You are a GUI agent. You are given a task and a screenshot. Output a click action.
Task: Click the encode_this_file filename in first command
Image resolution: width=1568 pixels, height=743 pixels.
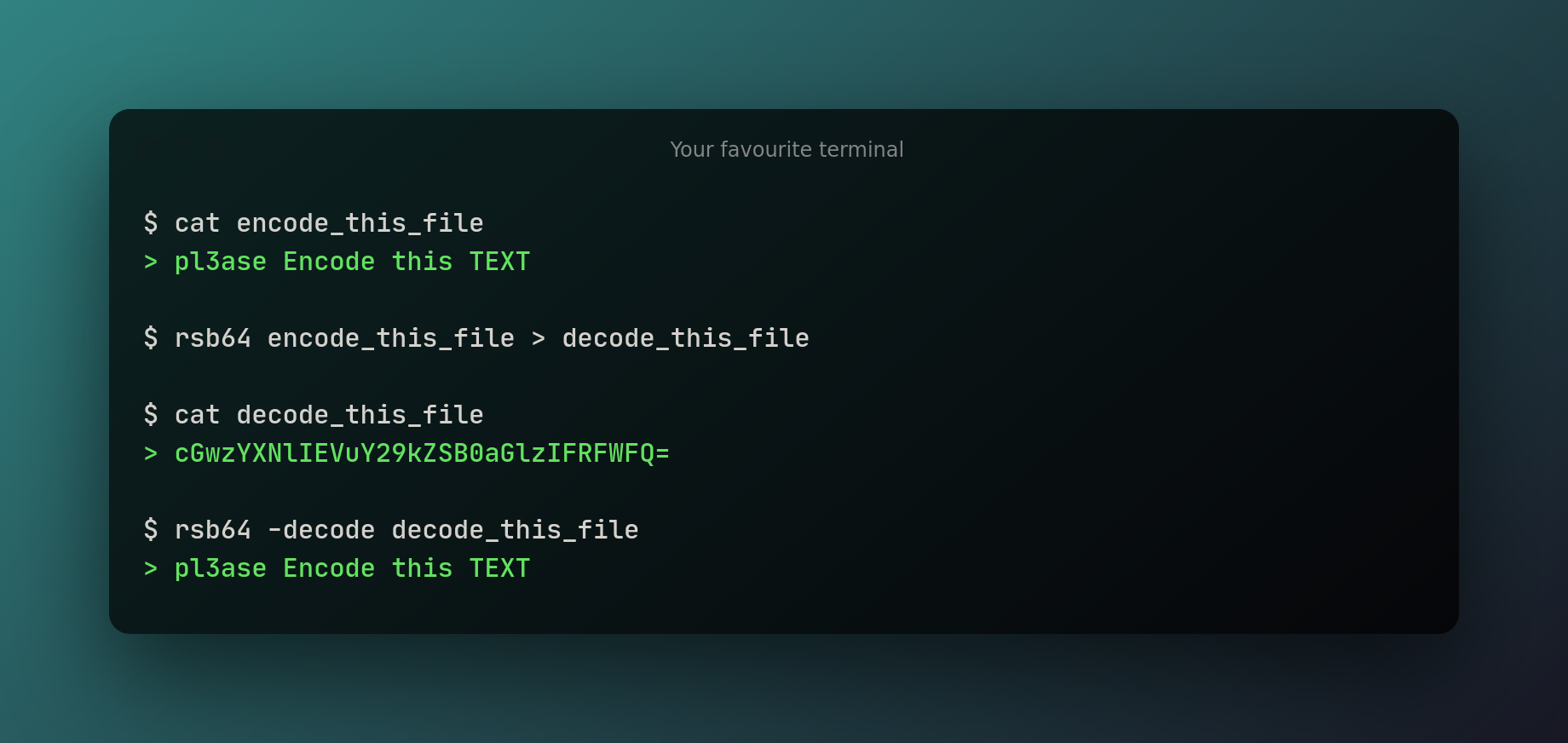360,223
